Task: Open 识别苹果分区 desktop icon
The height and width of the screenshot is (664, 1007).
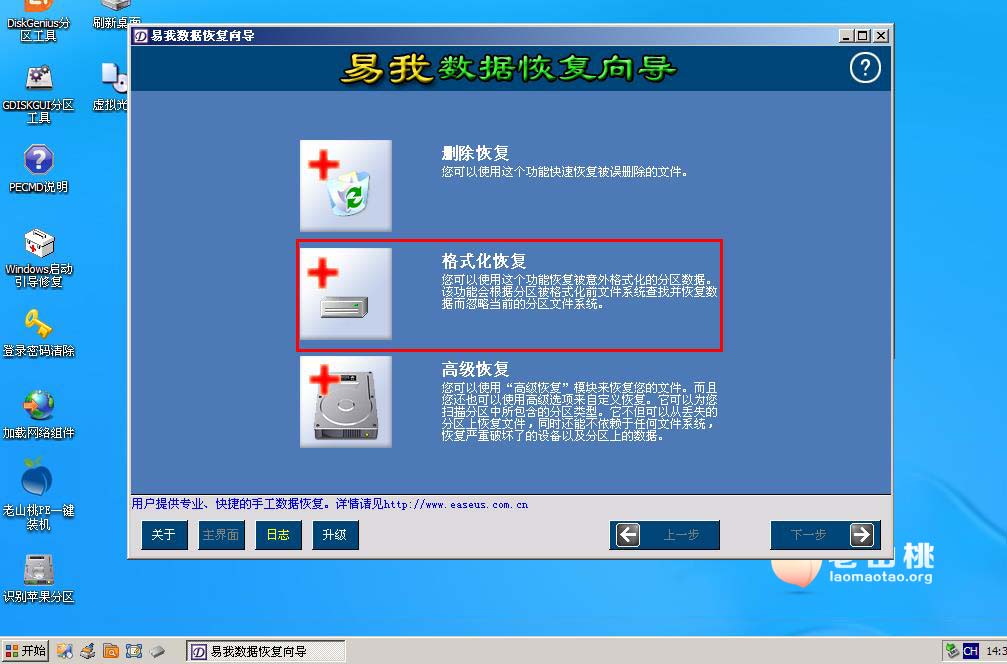Action: pyautogui.click(x=39, y=578)
